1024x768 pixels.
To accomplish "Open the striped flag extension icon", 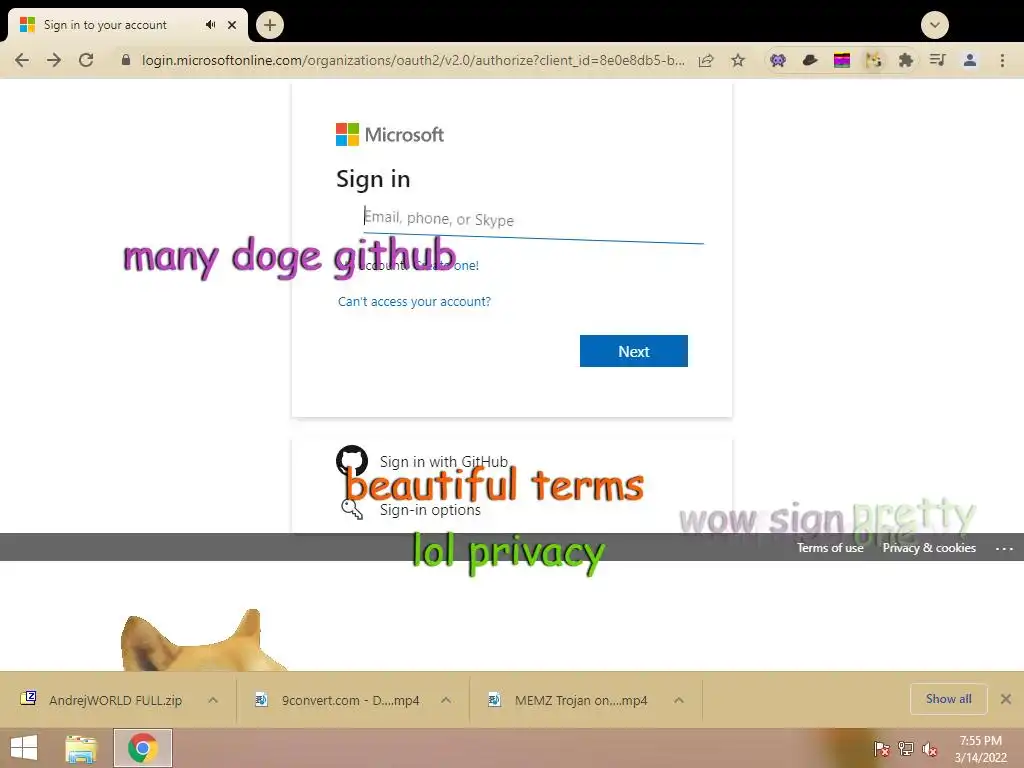I will (842, 61).
